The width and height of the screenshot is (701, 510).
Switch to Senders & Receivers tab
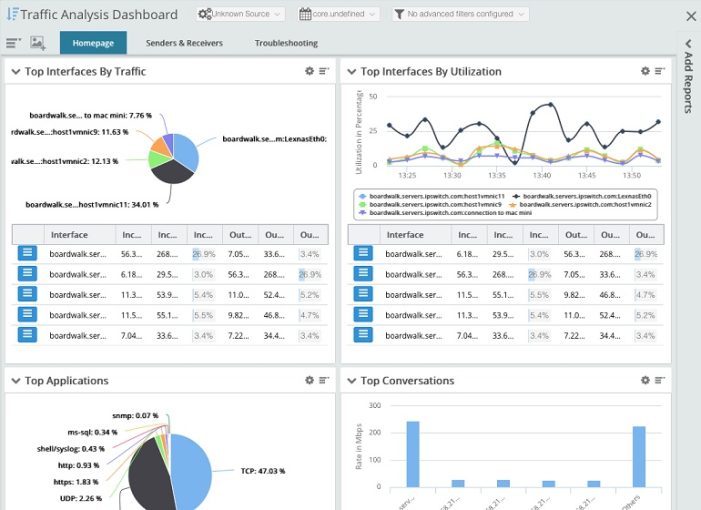pos(184,43)
